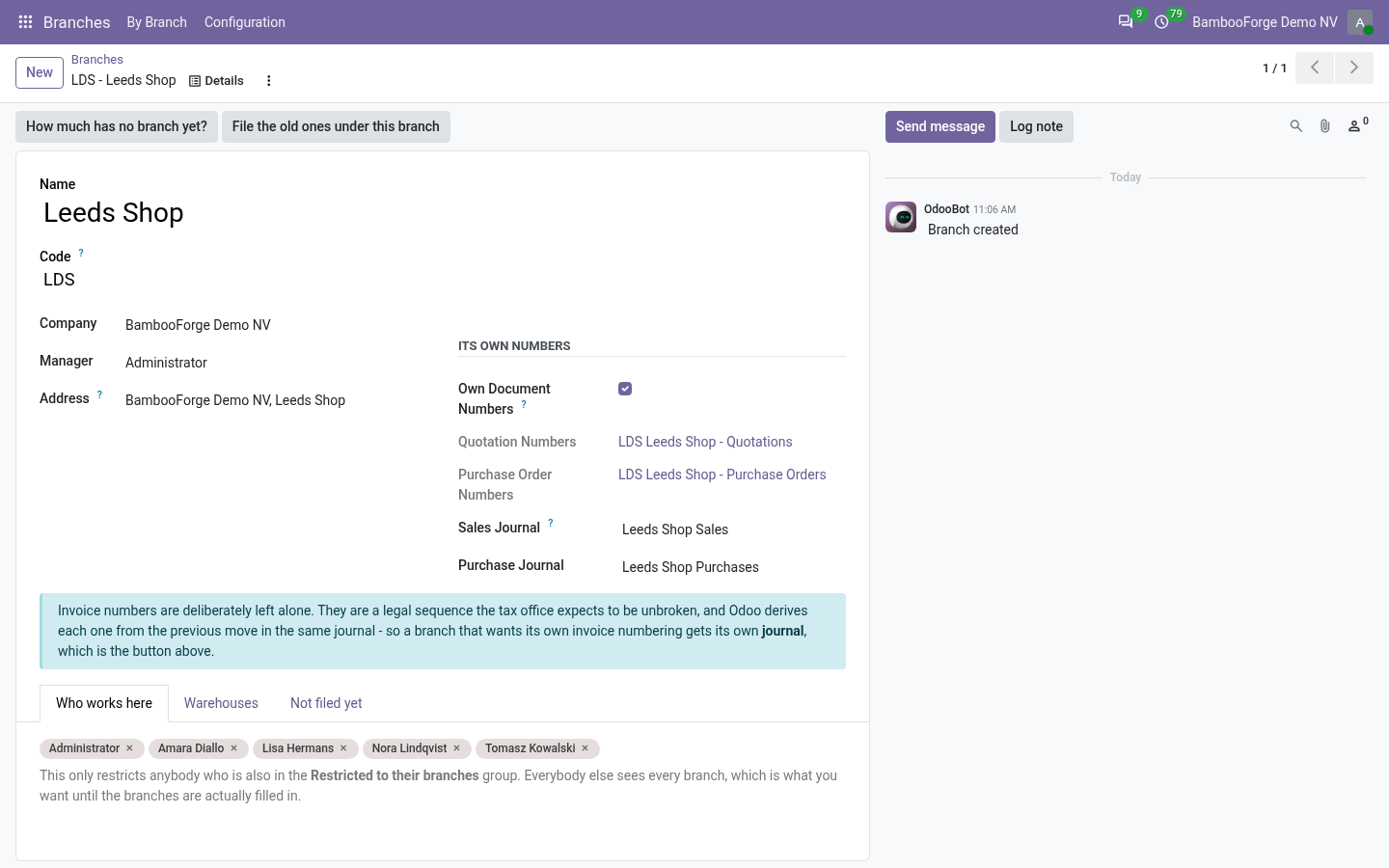Switch to the Not filed yet tab
This screenshot has height=868, width=1389.
pos(326,703)
